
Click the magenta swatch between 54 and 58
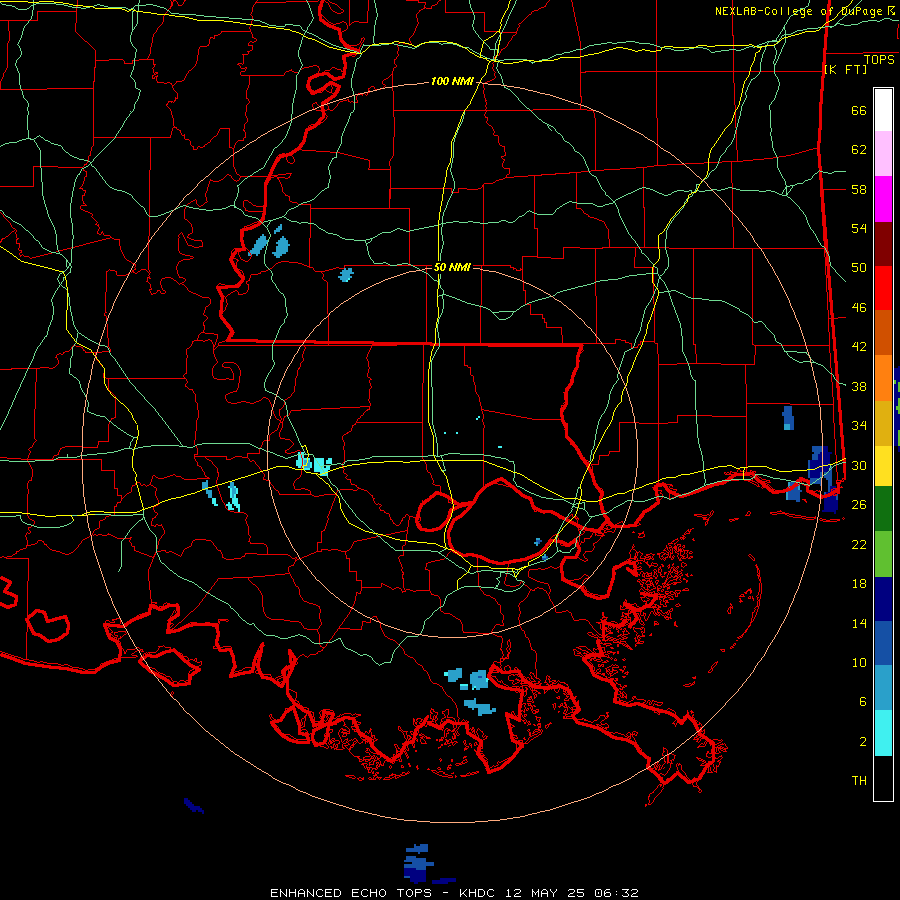point(883,199)
